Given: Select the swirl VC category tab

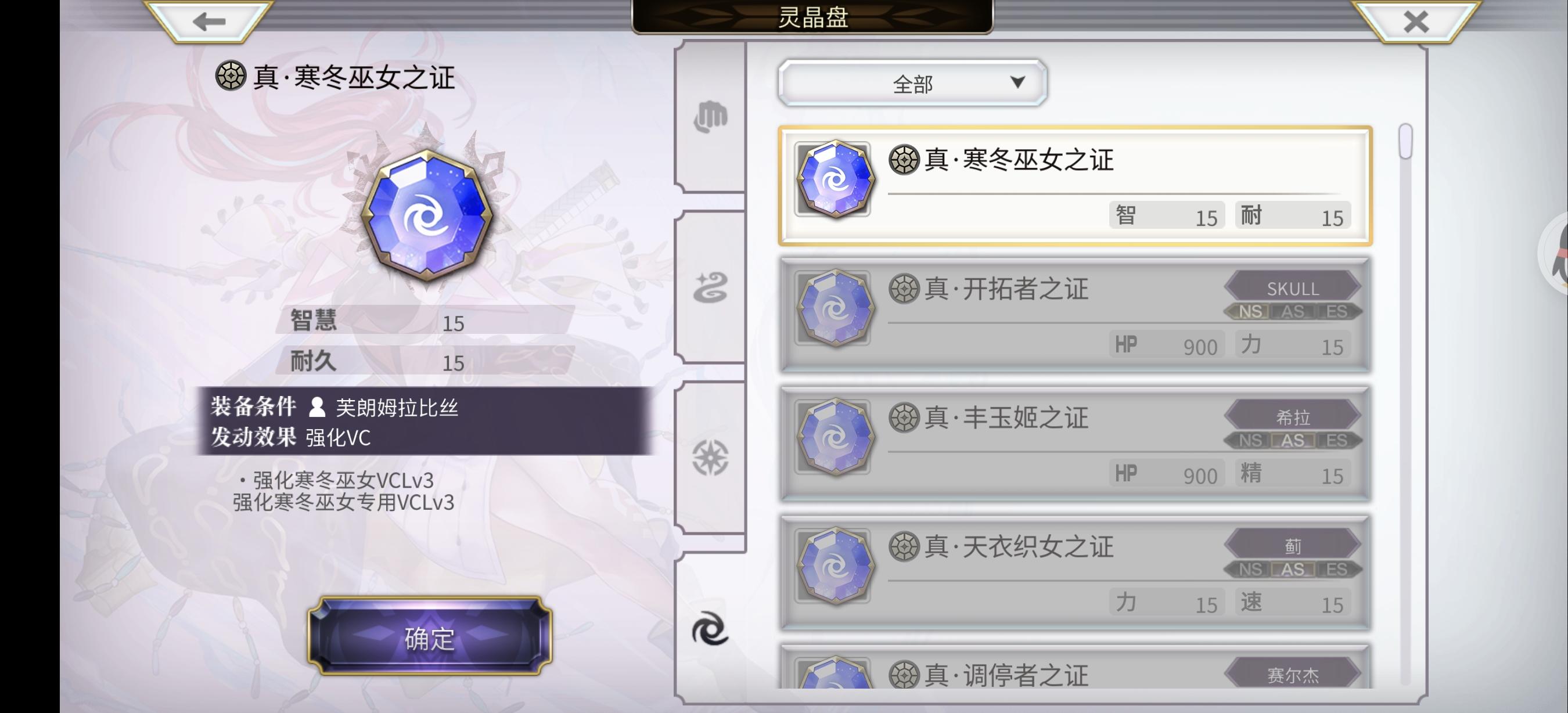Looking at the screenshot, I should click(x=710, y=628).
